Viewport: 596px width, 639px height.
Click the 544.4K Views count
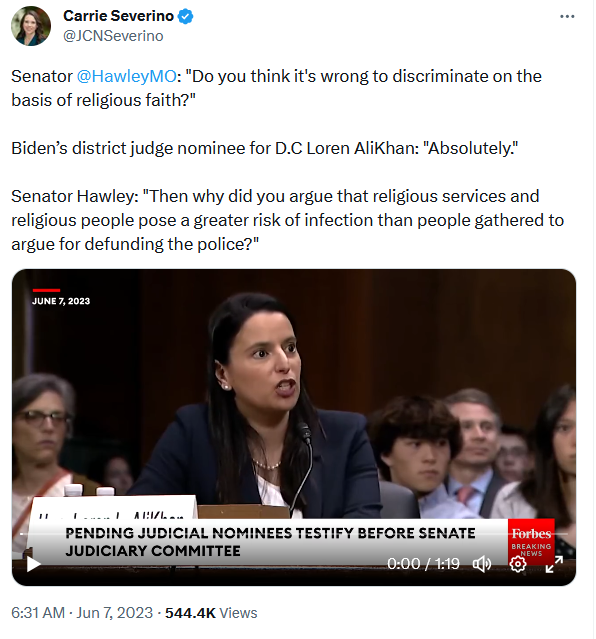(x=211, y=613)
